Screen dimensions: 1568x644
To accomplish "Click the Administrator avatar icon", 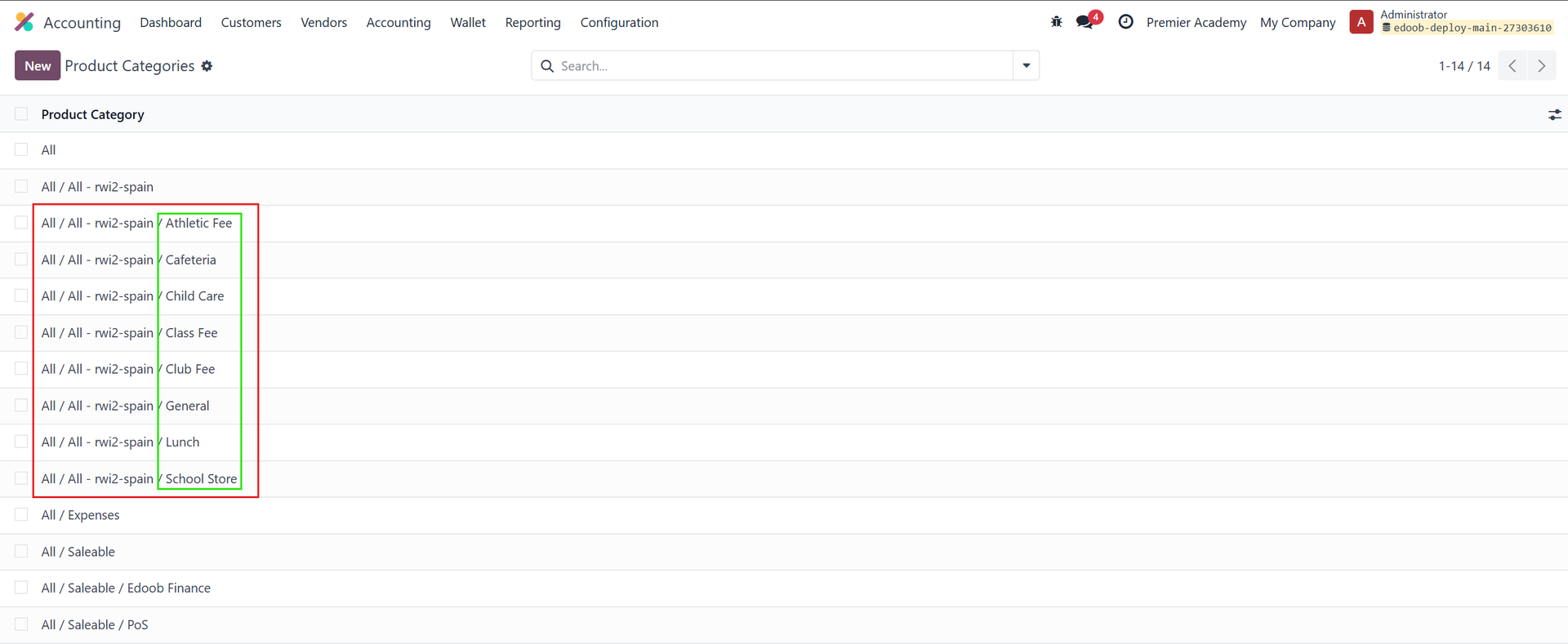I will [x=1361, y=22].
